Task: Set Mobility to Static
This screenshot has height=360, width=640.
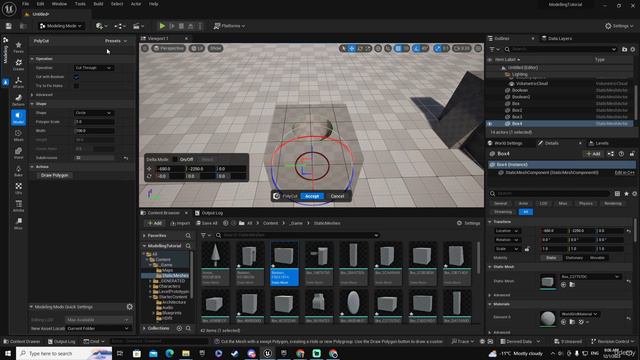Action: [x=551, y=258]
